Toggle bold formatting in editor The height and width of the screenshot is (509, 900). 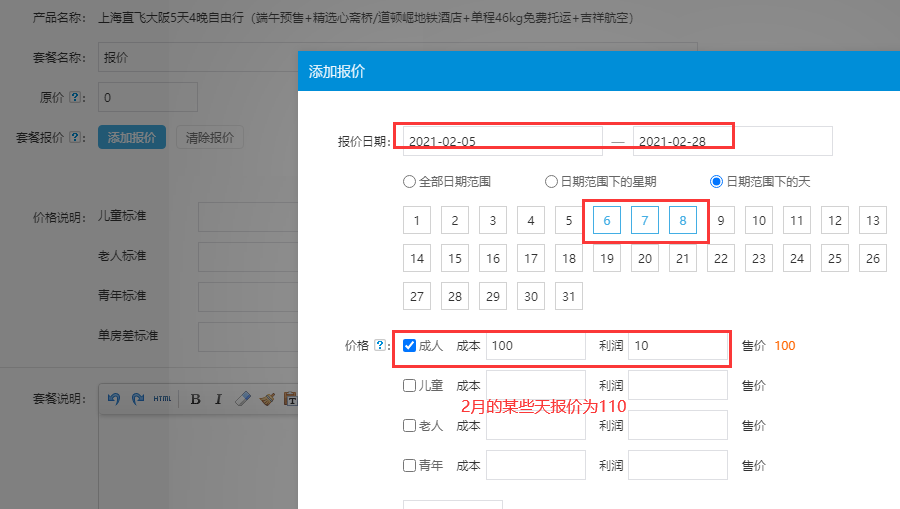(195, 399)
